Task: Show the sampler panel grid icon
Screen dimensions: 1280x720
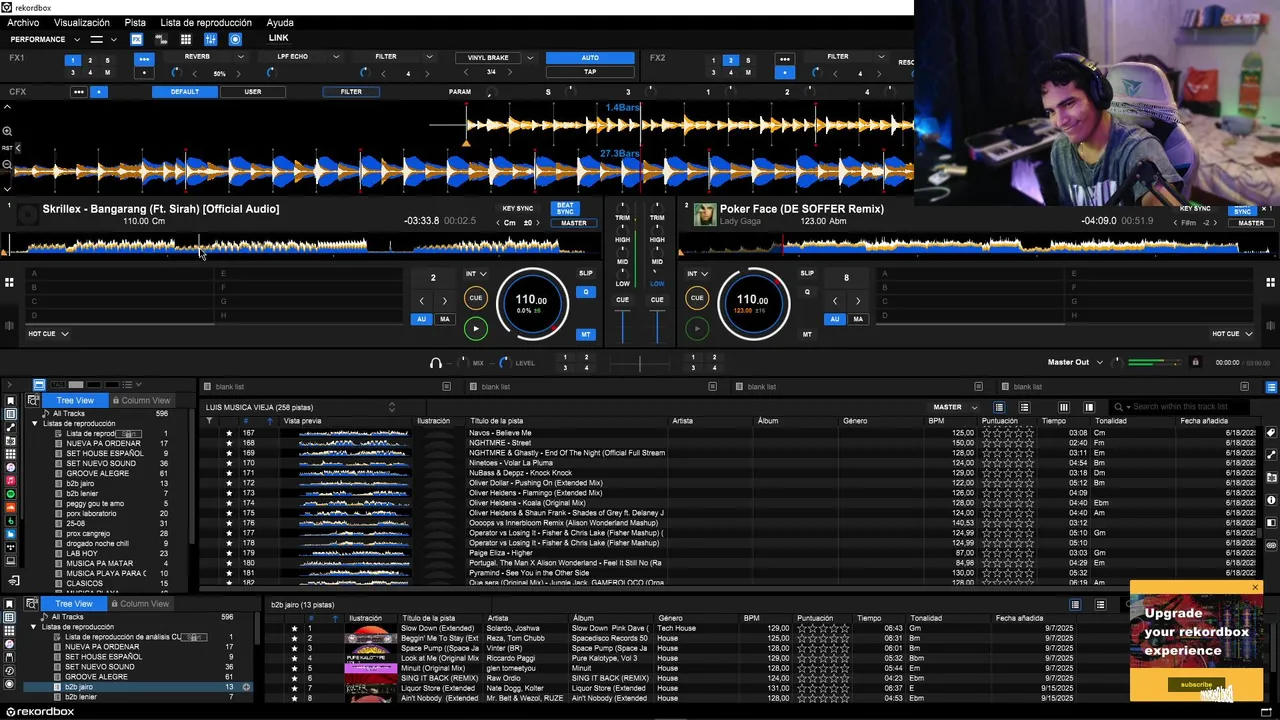Action: click(x=185, y=39)
